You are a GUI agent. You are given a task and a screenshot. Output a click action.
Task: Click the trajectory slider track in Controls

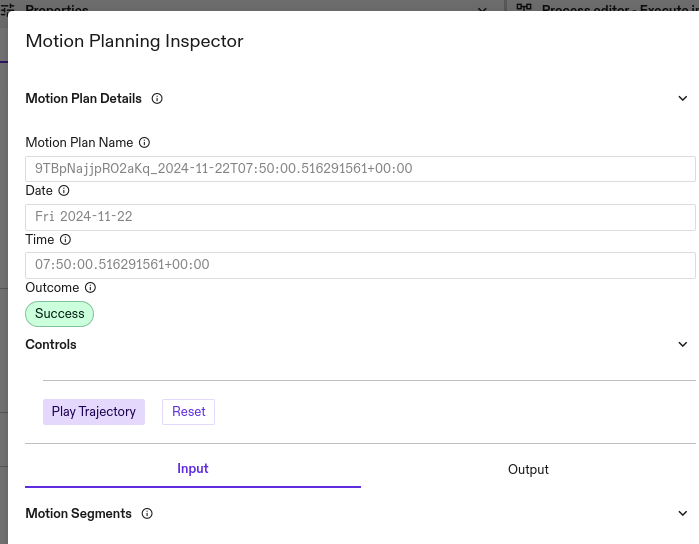368,380
